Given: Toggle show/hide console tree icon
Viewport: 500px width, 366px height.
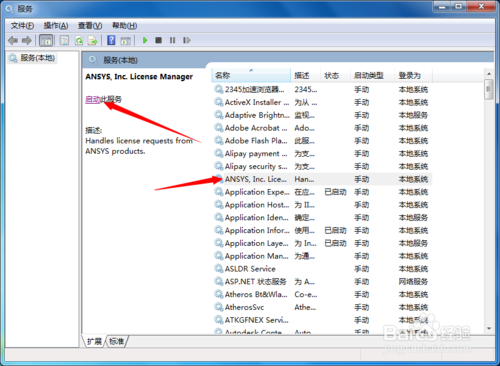Looking at the screenshot, I should pos(46,41).
